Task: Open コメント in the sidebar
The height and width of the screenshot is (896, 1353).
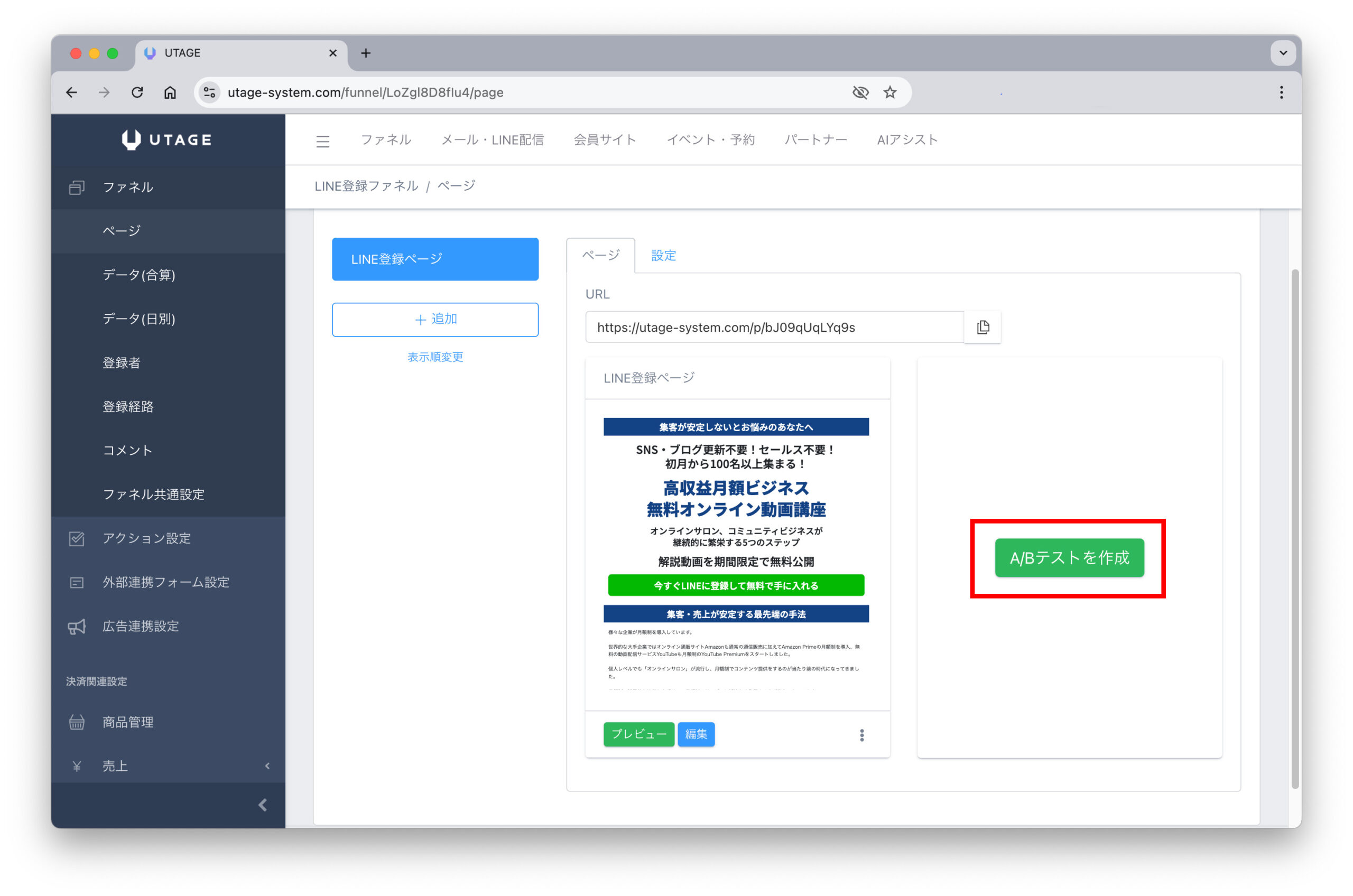Action: click(168, 450)
